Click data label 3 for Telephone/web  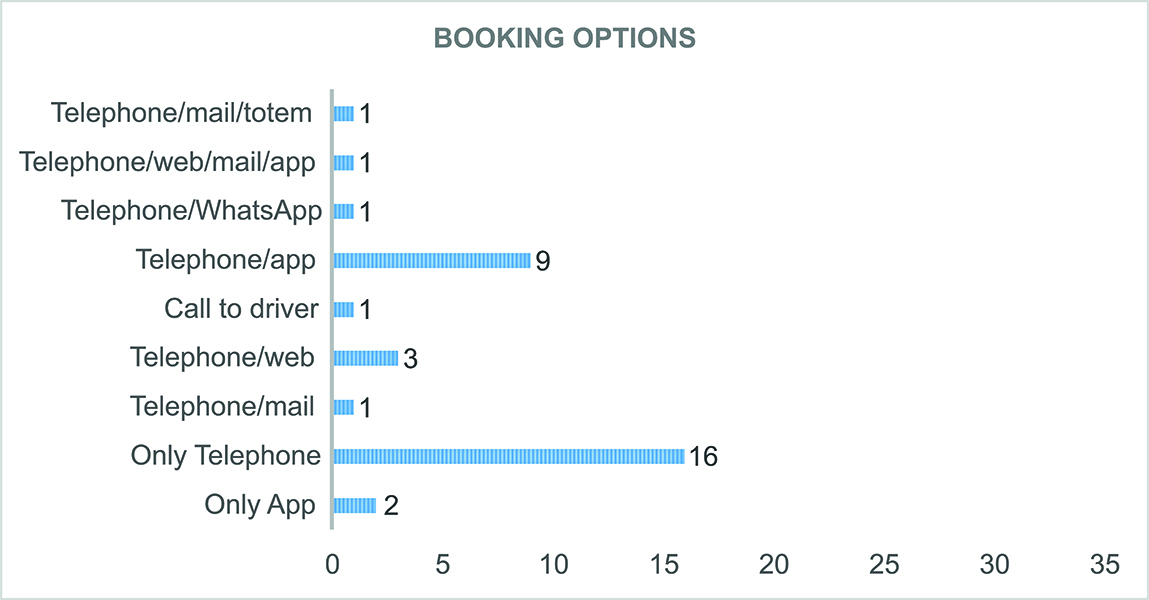(410, 359)
